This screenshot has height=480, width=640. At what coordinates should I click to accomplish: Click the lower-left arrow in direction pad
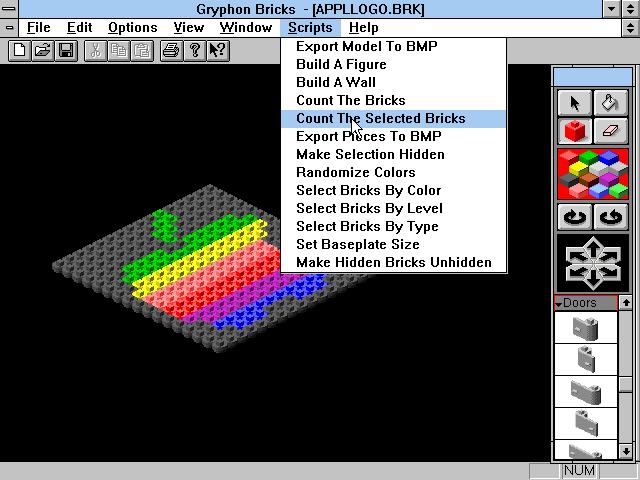click(x=577, y=271)
